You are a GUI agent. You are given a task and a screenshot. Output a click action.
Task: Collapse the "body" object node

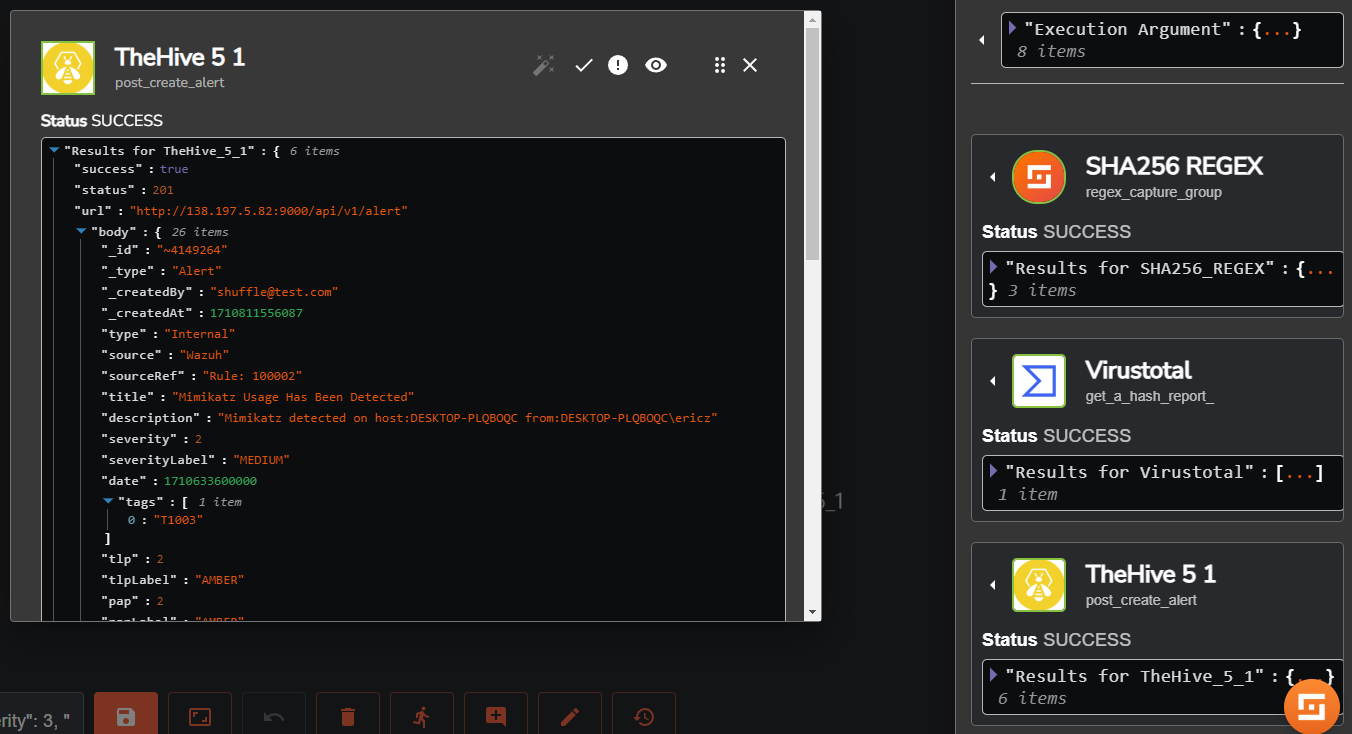tap(82, 231)
